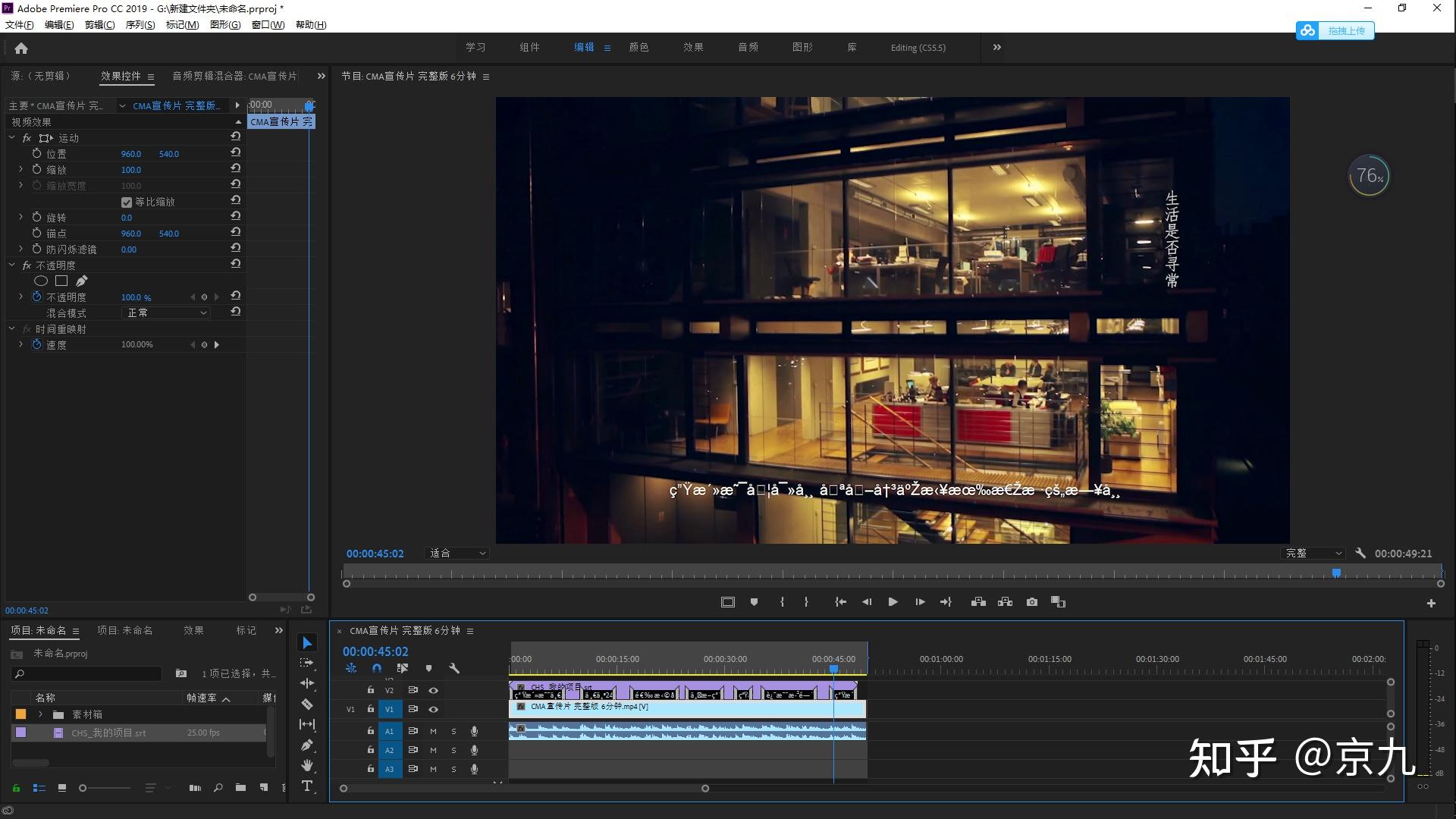Expand the 素材箱 bin folder
This screenshot has height=819, width=1456.
[x=40, y=714]
